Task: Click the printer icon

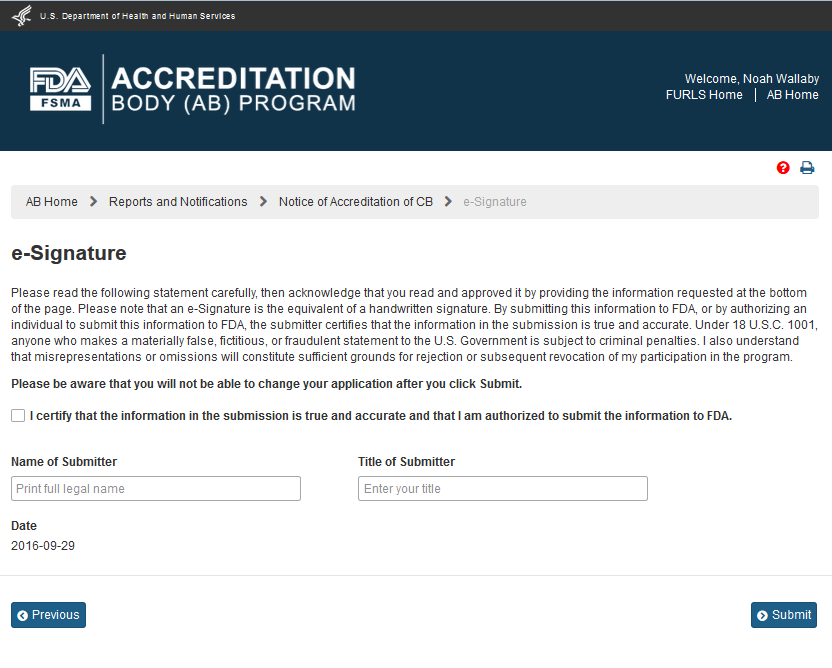Action: tap(807, 168)
